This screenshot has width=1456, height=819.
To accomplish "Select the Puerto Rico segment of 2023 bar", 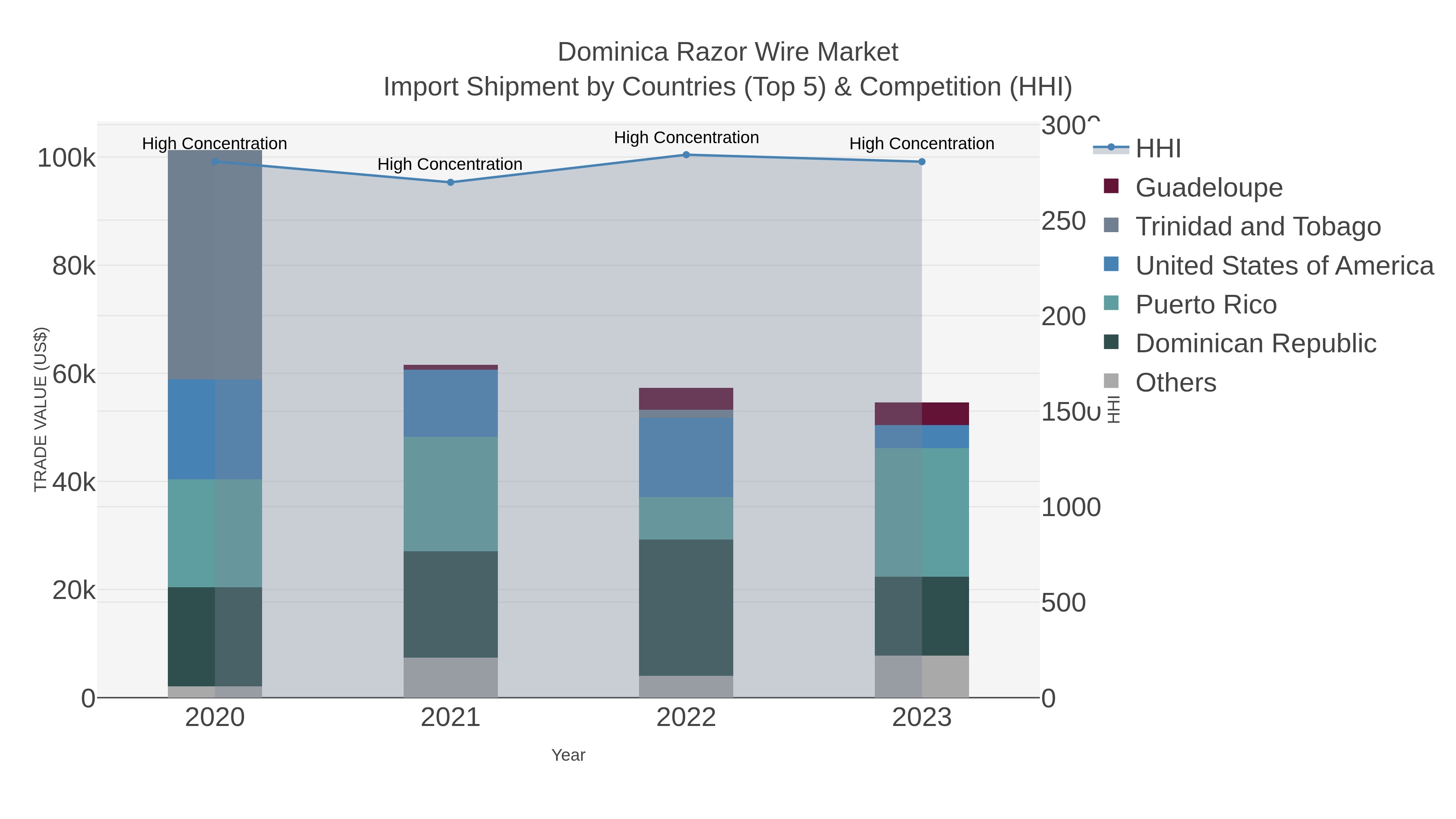I will pos(922,513).
